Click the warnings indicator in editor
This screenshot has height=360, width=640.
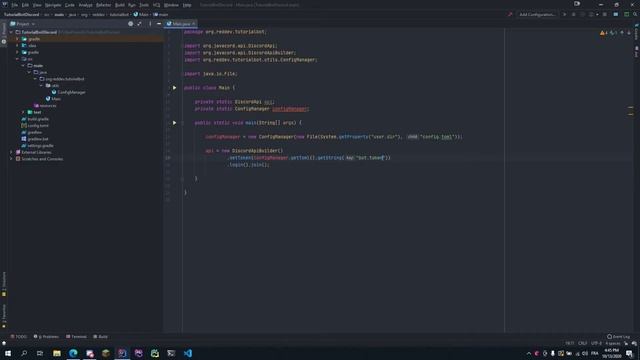(604, 33)
